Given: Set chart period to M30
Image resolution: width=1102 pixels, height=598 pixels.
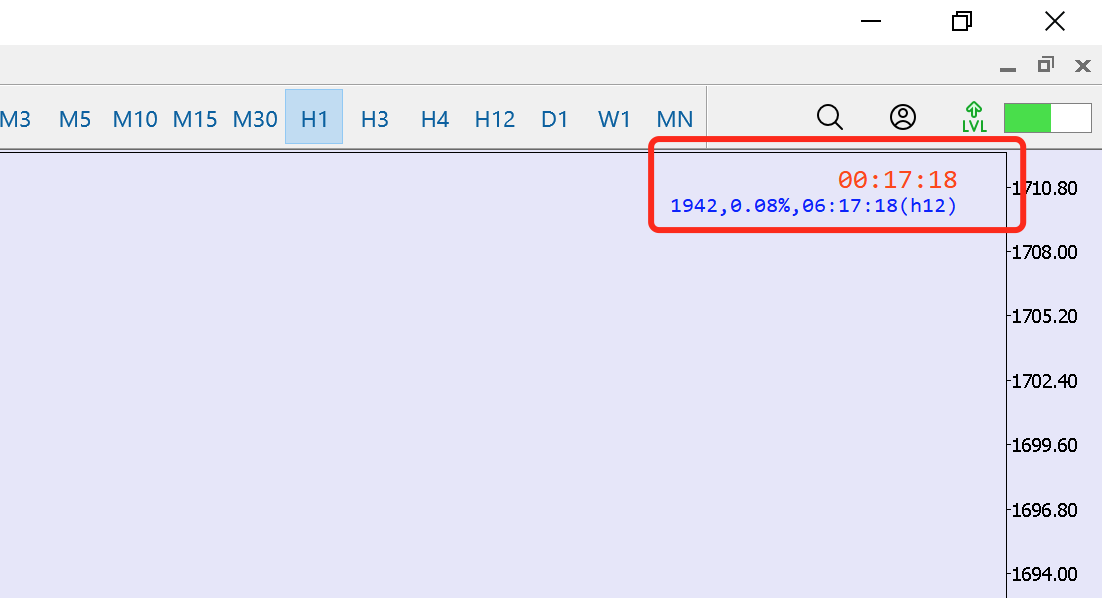Looking at the screenshot, I should [255, 119].
